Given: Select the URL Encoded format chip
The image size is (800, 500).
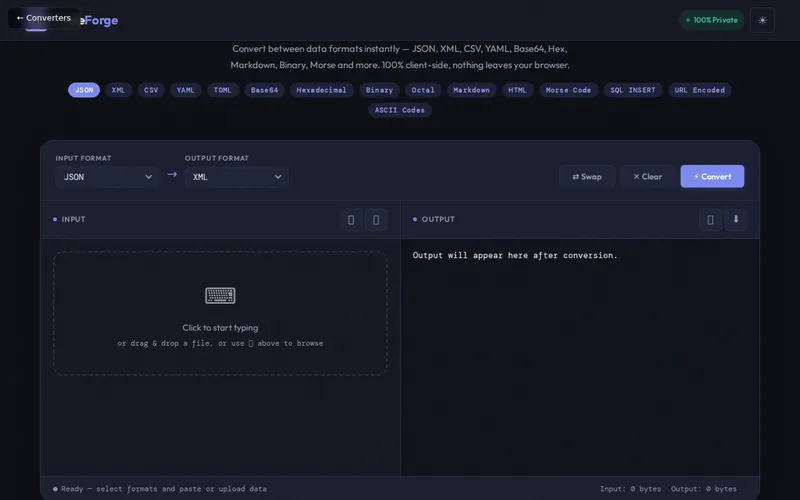Looking at the screenshot, I should [699, 90].
